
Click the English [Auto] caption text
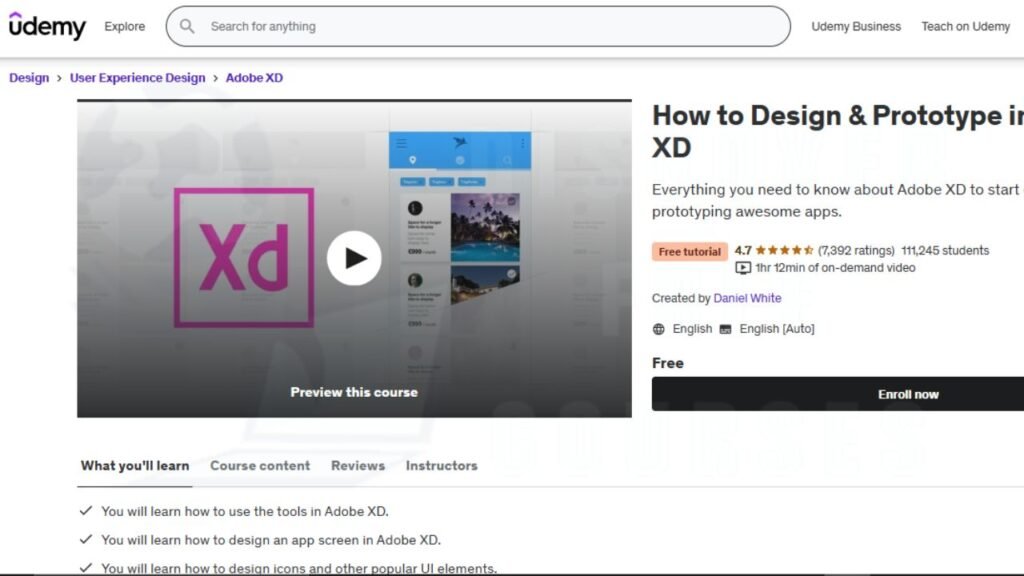coord(776,329)
